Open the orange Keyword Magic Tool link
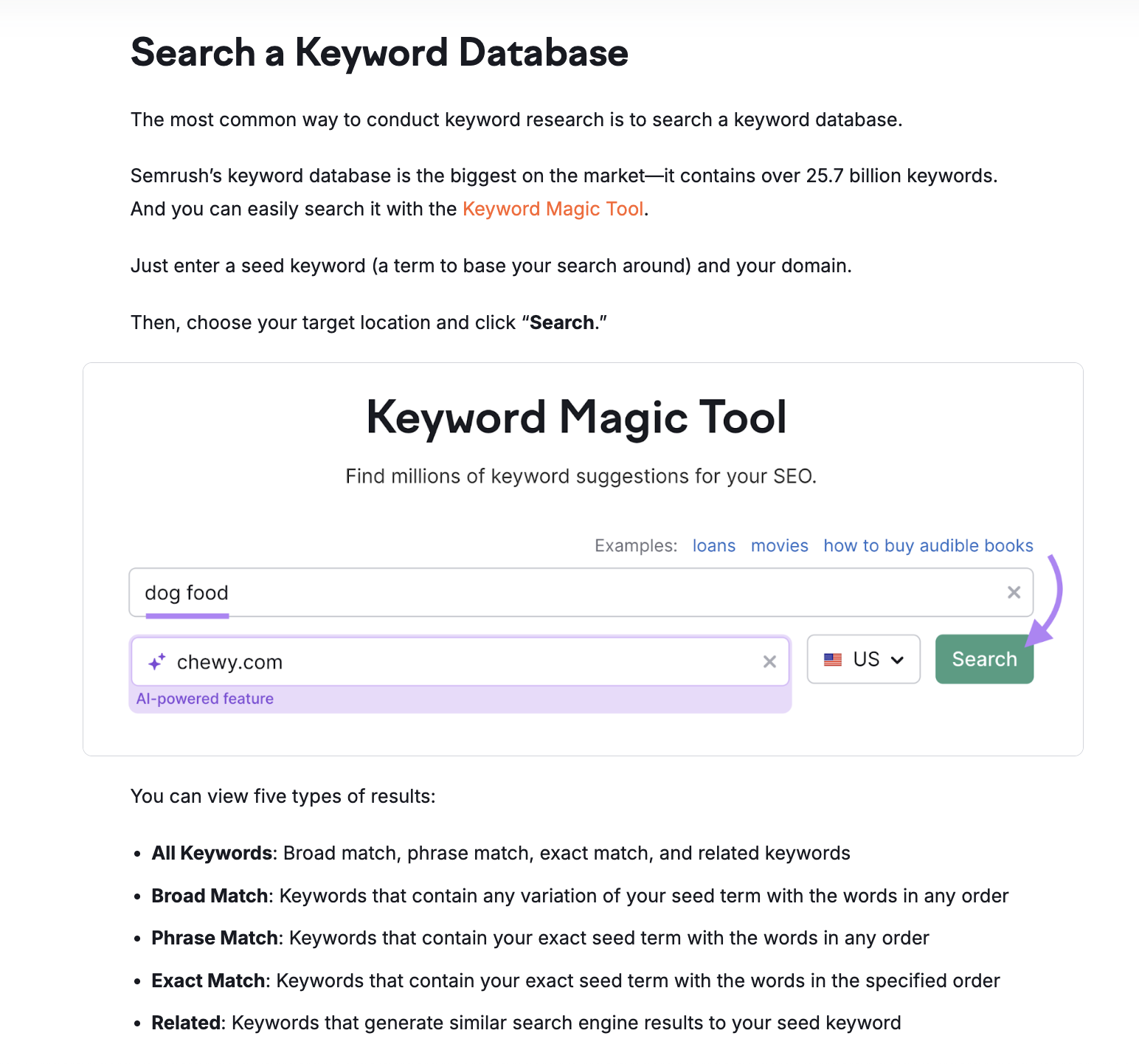This screenshot has width=1139, height=1064. tap(553, 210)
